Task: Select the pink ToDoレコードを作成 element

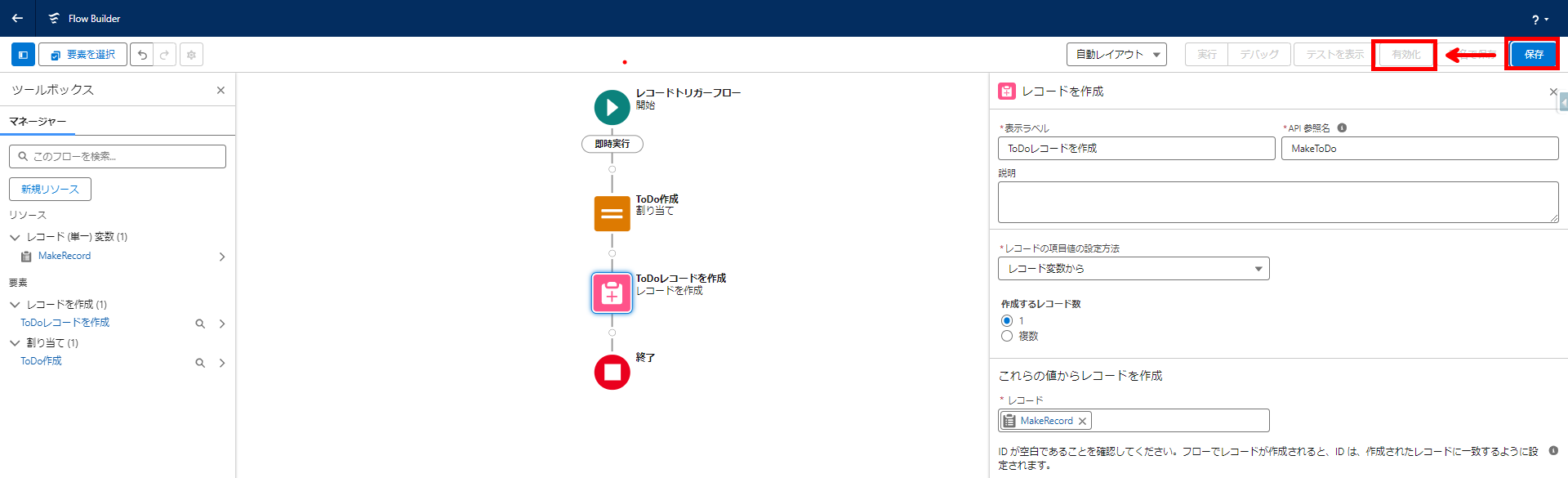Action: 612,293
